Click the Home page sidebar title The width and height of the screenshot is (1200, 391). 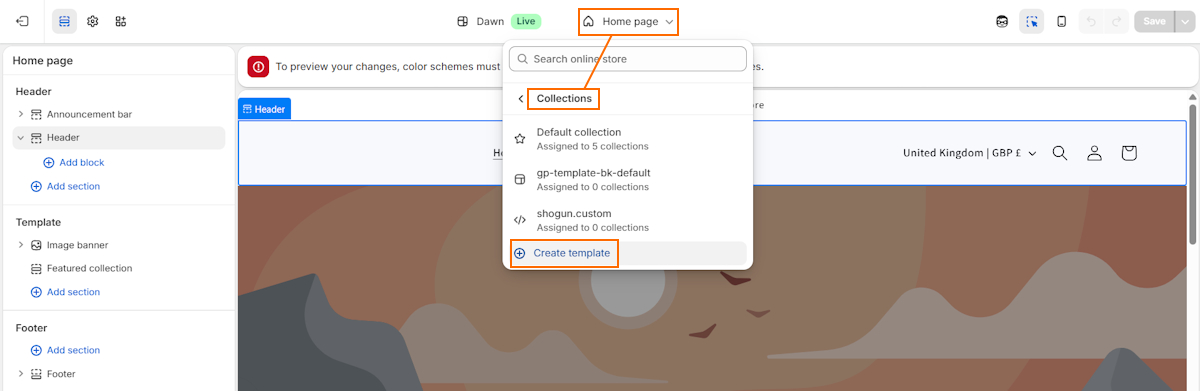click(43, 61)
